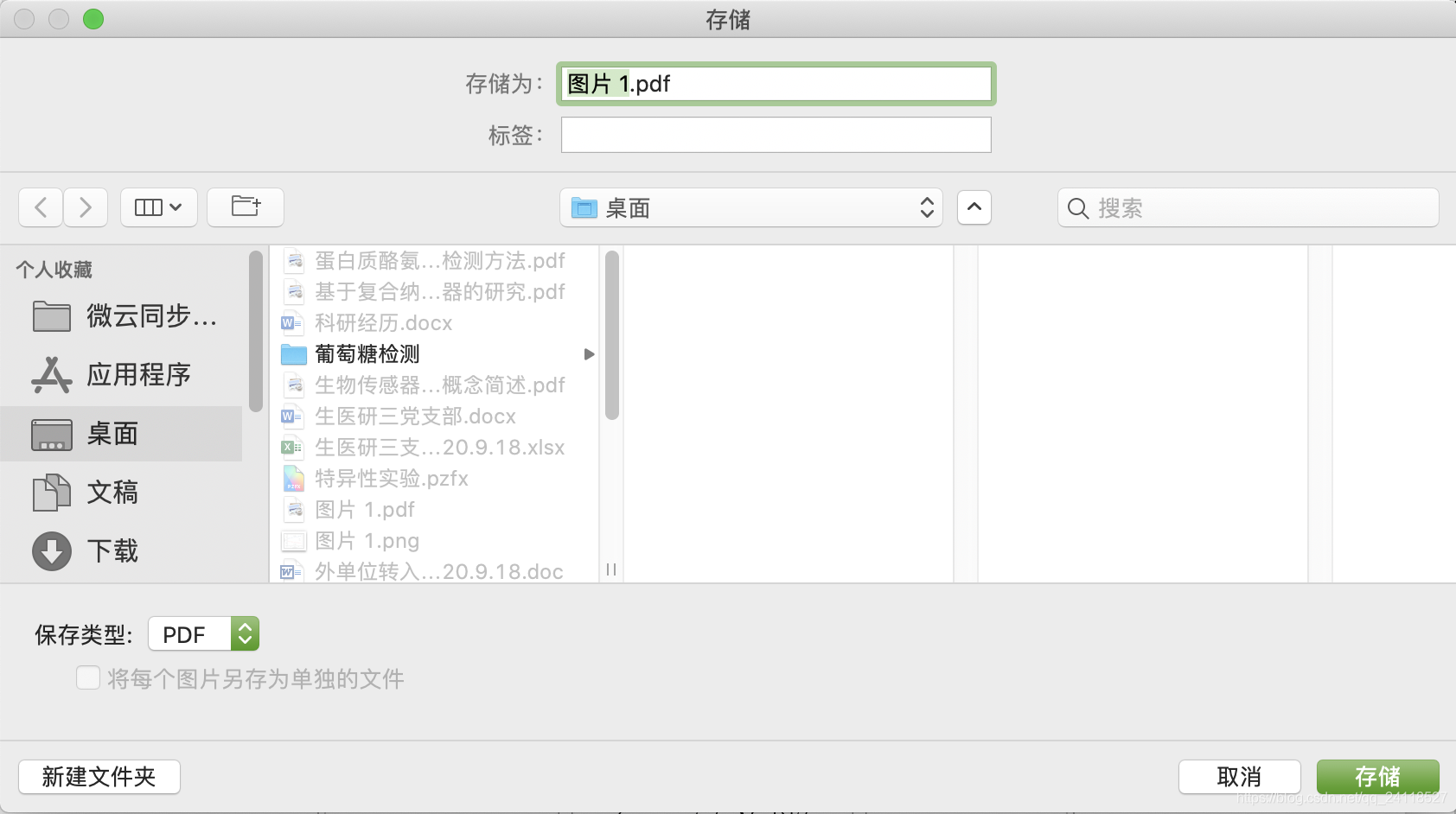1456x814 pixels.
Task: Open the 桌面 location popup menu
Action: [751, 207]
